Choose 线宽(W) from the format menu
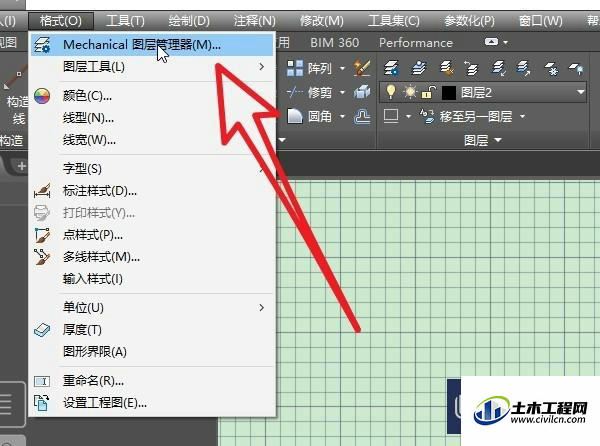600x446 pixels. pyautogui.click(x=152, y=140)
